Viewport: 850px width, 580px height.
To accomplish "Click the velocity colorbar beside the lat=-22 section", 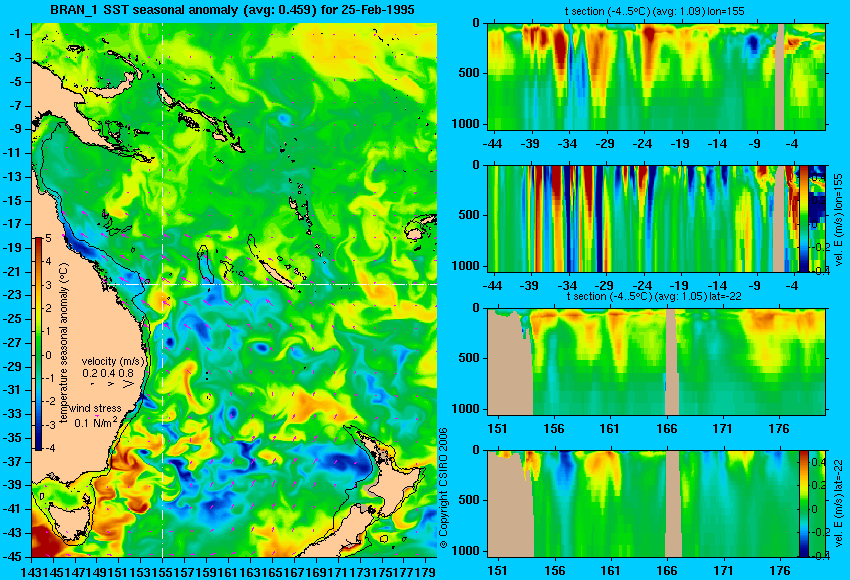I will click(x=804, y=504).
